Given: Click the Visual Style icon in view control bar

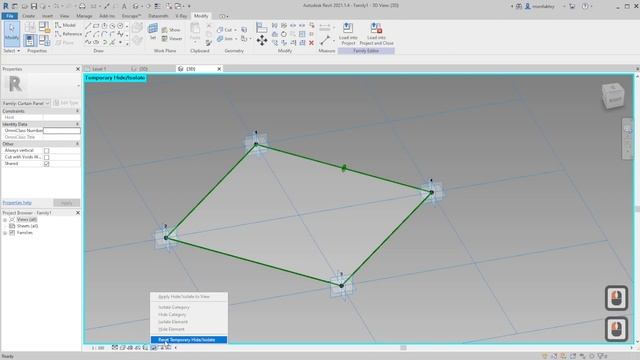Looking at the screenshot, I should [x=122, y=348].
